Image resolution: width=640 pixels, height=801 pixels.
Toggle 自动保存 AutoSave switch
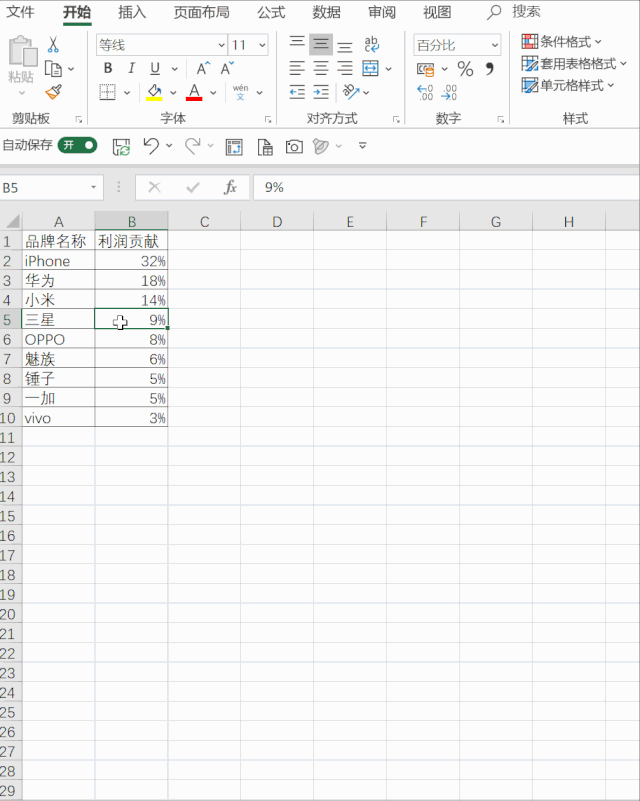77,145
